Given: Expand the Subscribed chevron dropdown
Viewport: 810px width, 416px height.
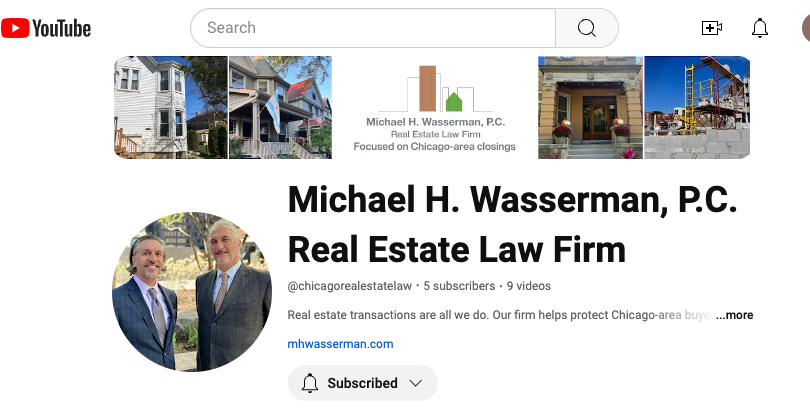Looking at the screenshot, I should pyautogui.click(x=416, y=383).
